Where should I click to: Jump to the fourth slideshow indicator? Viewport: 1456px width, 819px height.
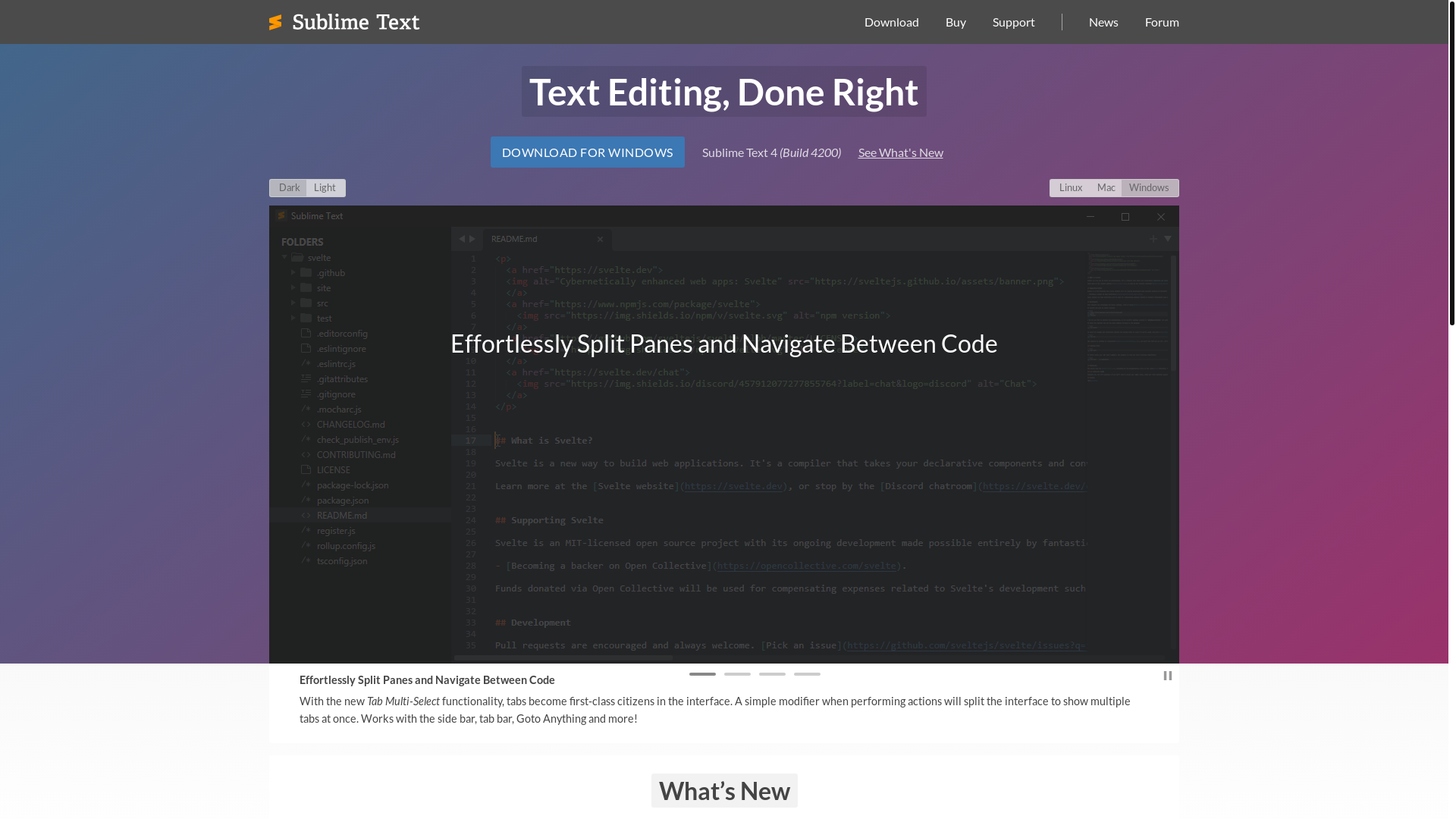coord(807,674)
